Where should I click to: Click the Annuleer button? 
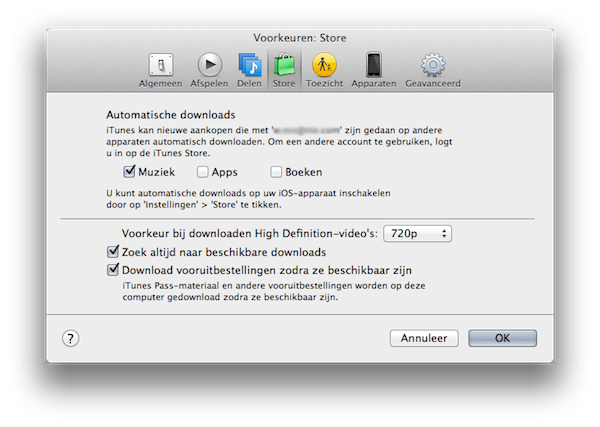pos(424,338)
